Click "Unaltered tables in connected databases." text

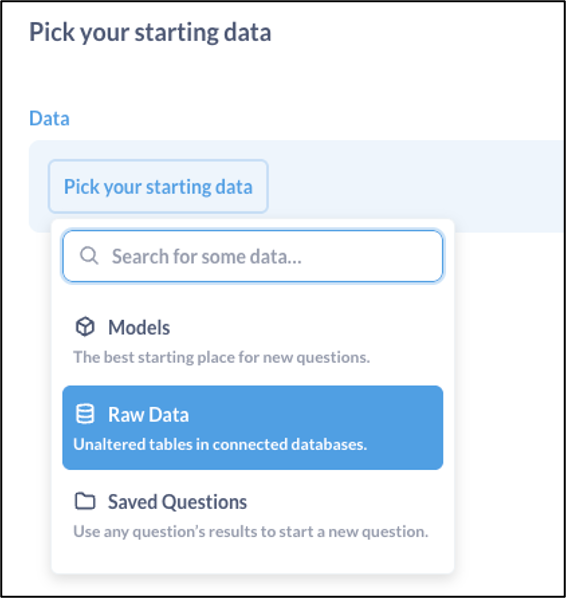tap(220, 445)
